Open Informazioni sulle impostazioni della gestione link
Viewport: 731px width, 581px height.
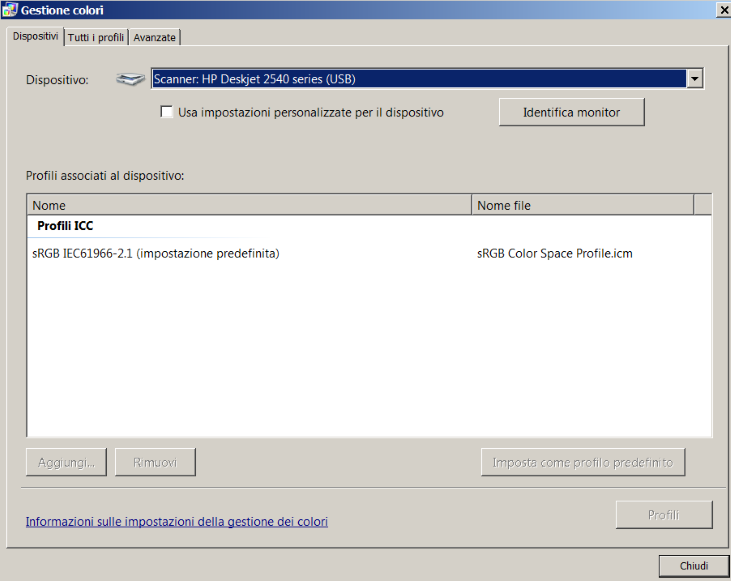176,522
